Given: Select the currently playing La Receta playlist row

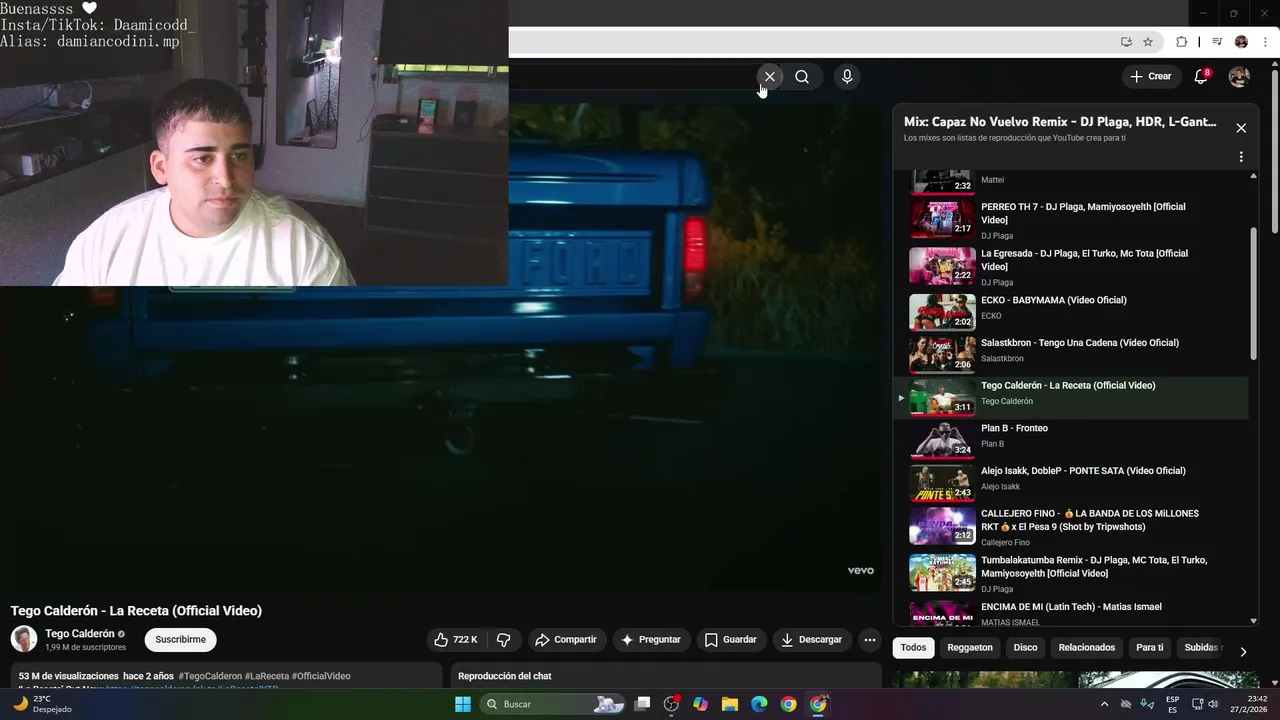Looking at the screenshot, I should (1070, 397).
